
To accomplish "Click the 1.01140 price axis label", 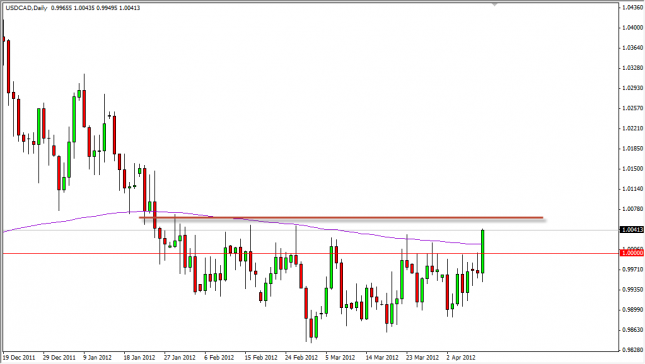I will coord(633,189).
